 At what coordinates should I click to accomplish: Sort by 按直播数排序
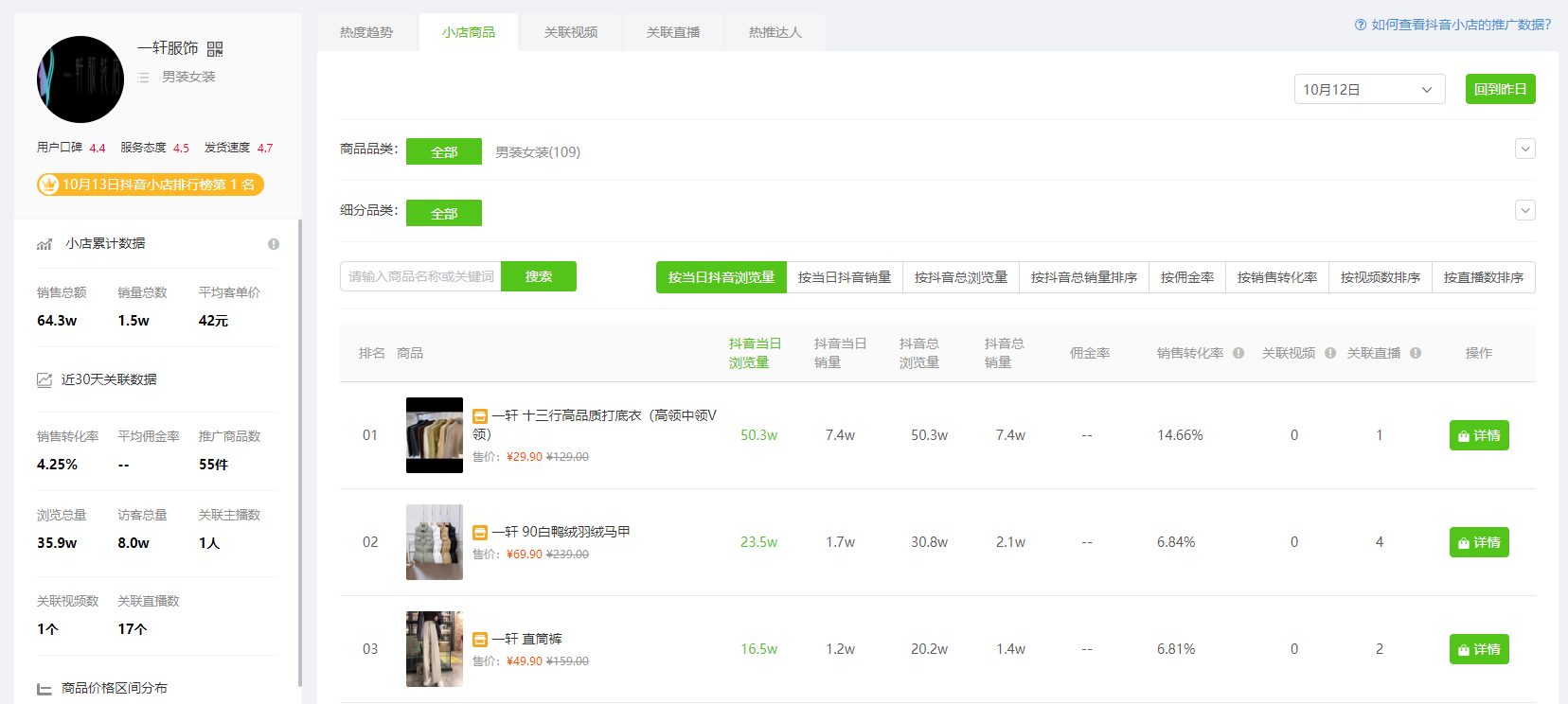pyautogui.click(x=1484, y=277)
